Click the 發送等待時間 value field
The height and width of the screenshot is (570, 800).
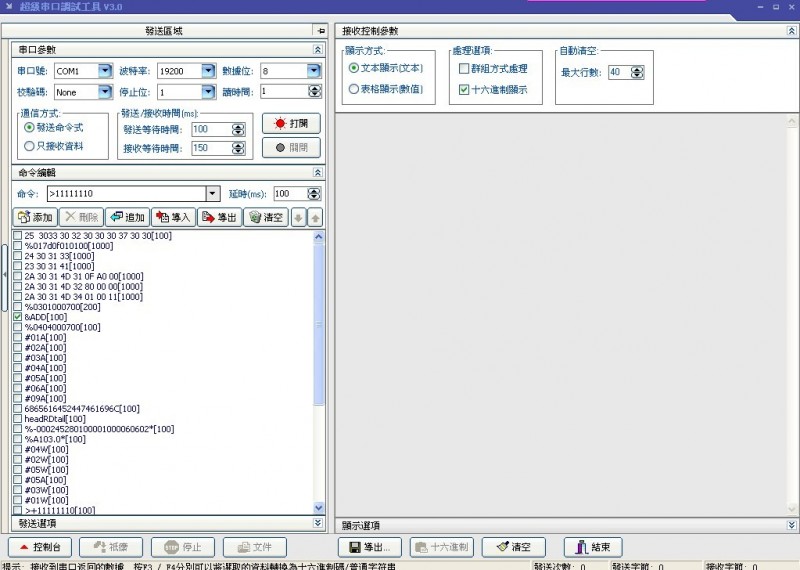212,130
